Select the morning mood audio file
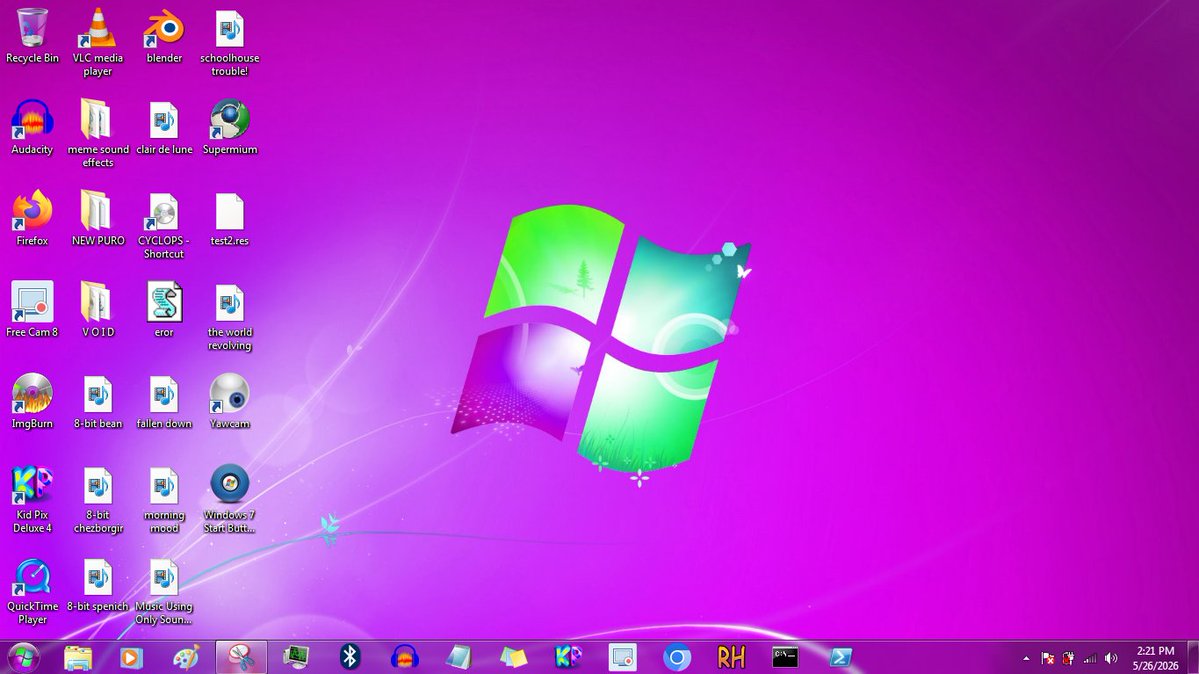This screenshot has width=1199, height=674. pos(164,499)
